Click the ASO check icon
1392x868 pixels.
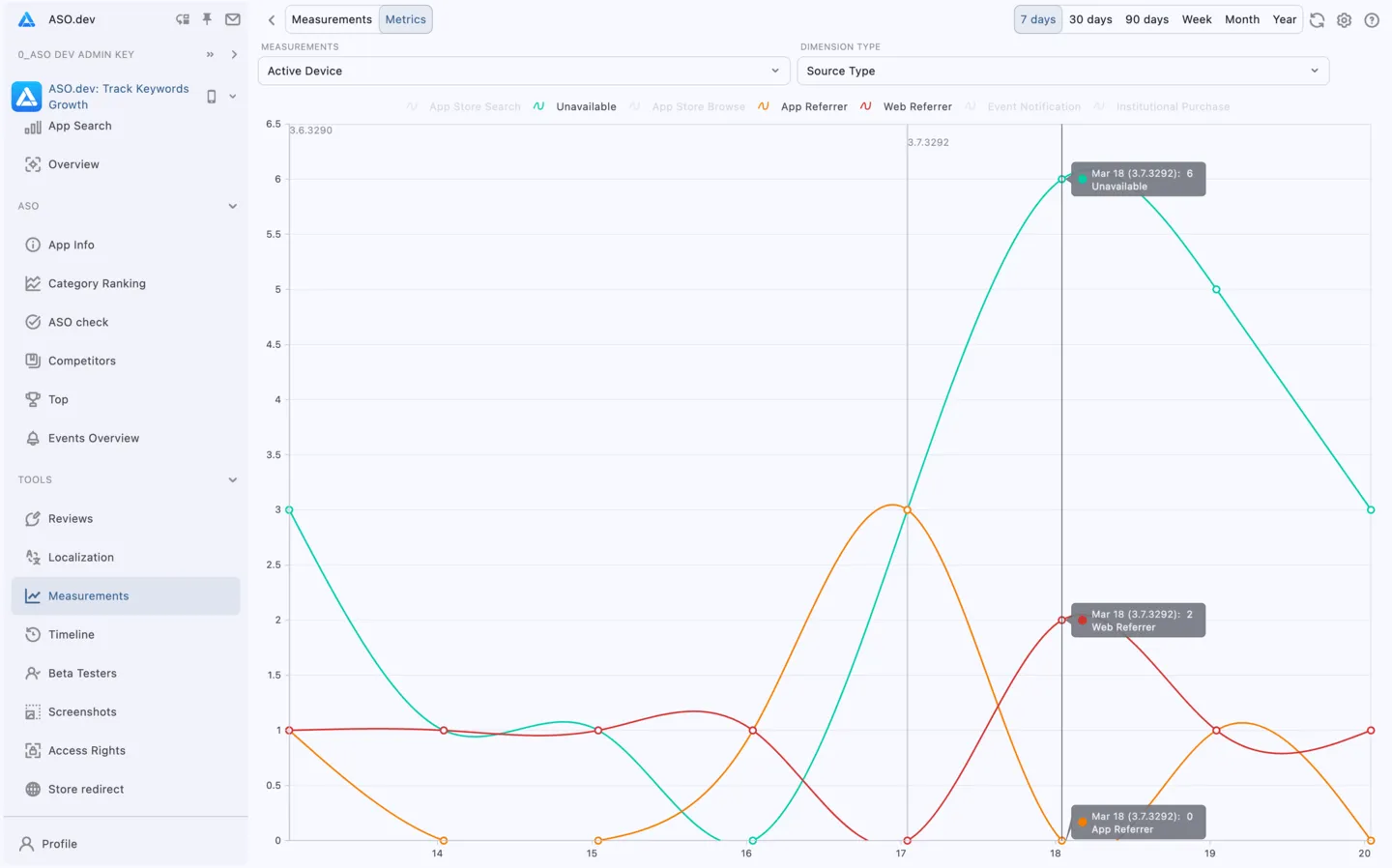point(32,322)
